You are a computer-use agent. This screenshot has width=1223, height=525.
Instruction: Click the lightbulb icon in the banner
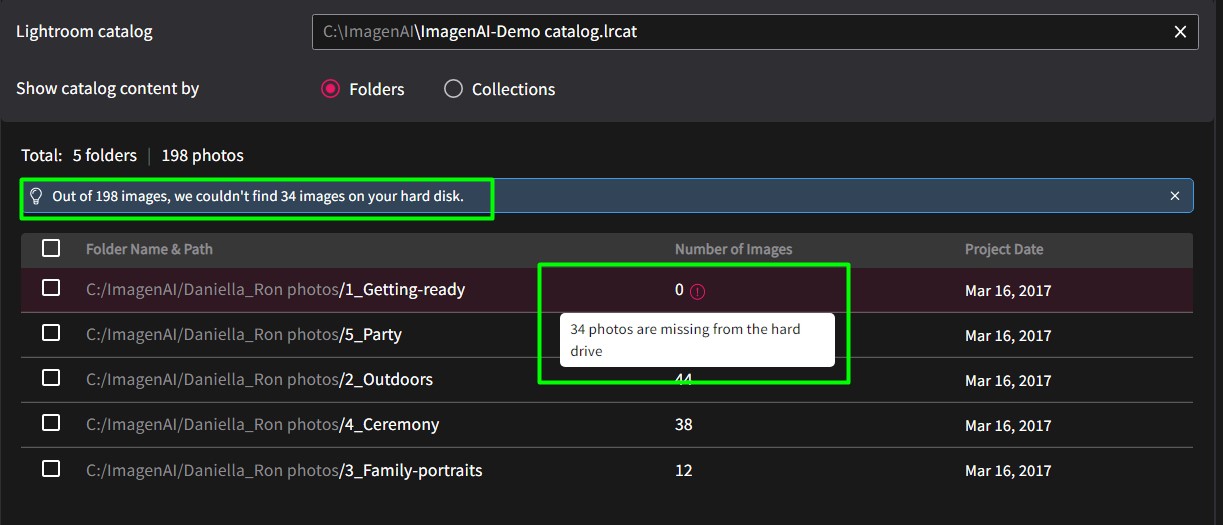pyautogui.click(x=36, y=196)
